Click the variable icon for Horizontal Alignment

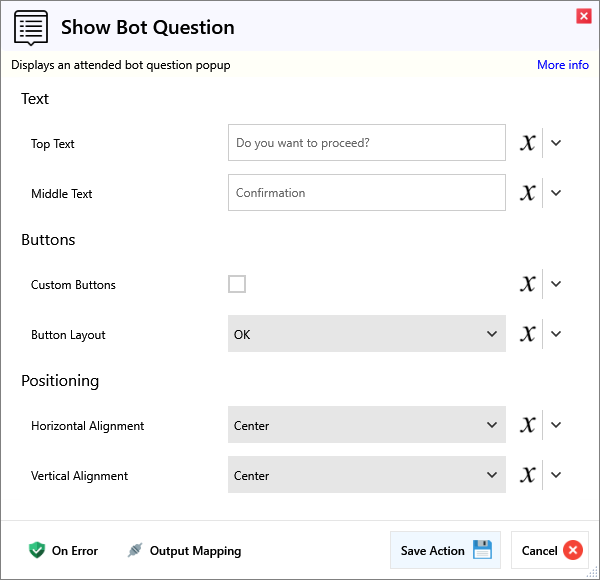tap(528, 425)
